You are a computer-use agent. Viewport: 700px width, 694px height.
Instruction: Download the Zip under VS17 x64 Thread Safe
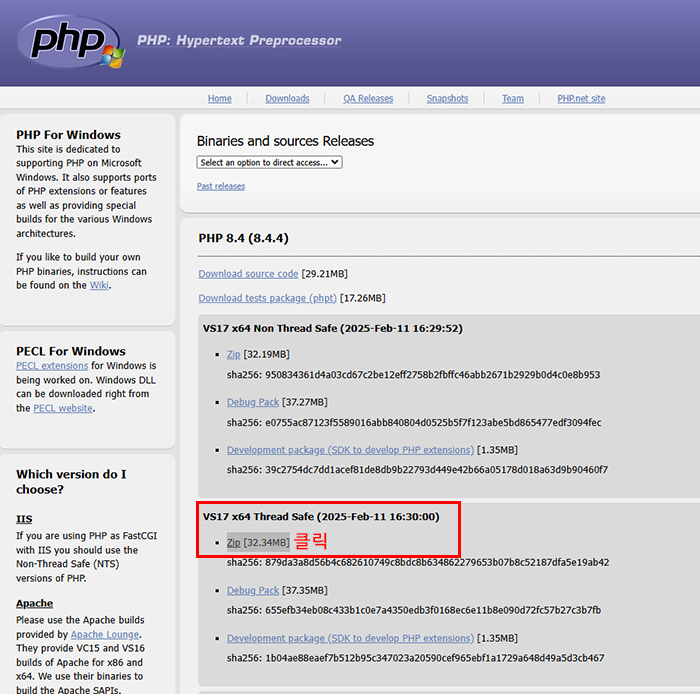coord(233,543)
